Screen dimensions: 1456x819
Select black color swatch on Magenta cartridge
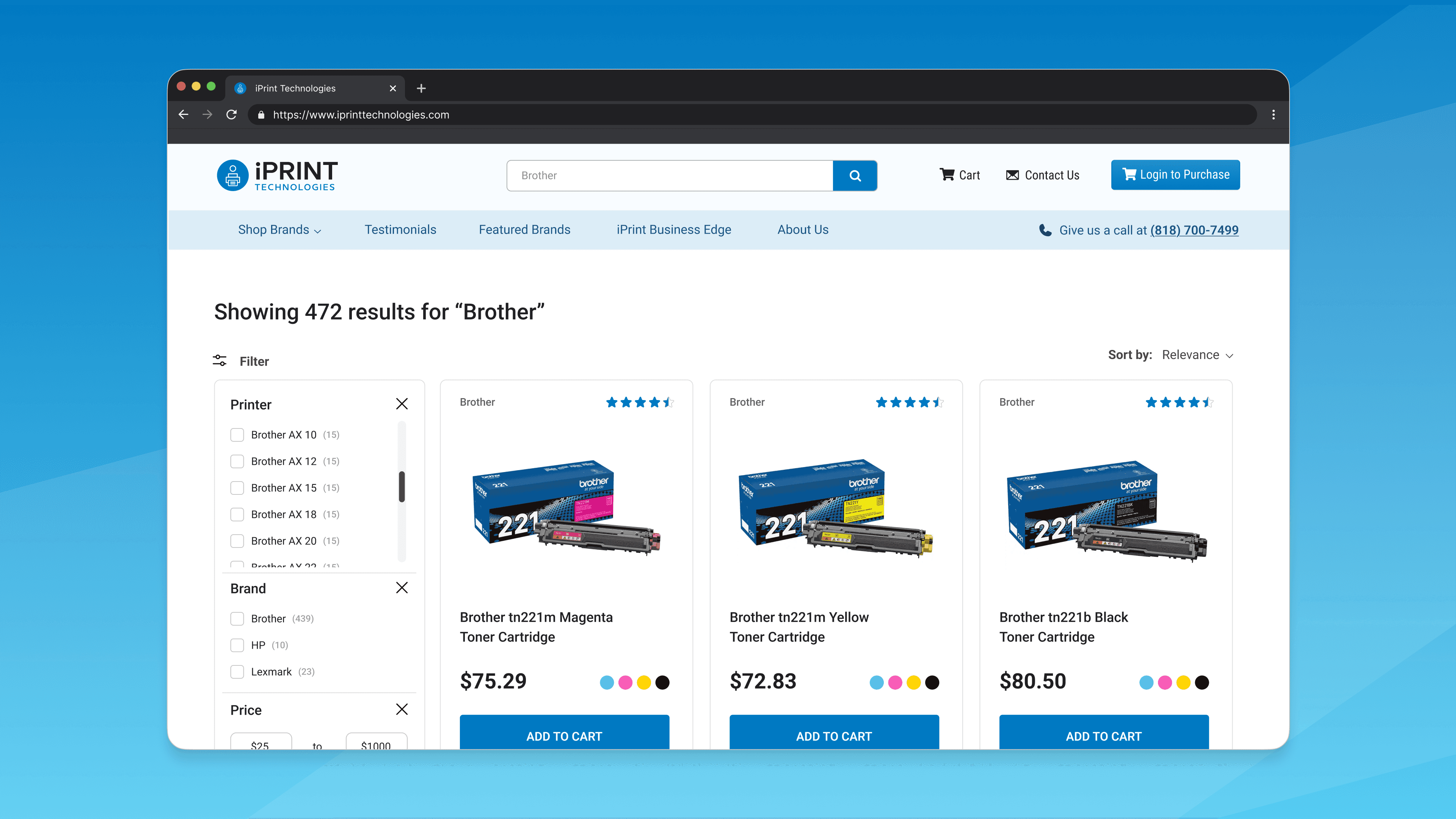[662, 683]
